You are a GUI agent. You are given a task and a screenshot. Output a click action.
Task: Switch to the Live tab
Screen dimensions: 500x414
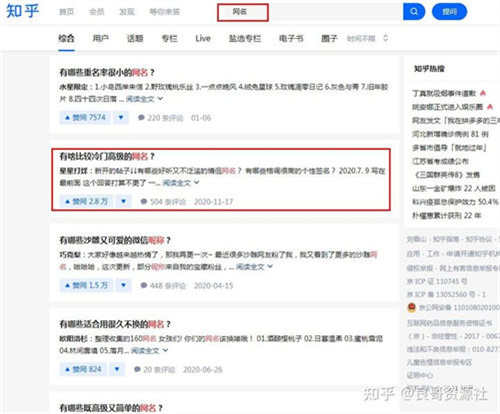tap(203, 38)
